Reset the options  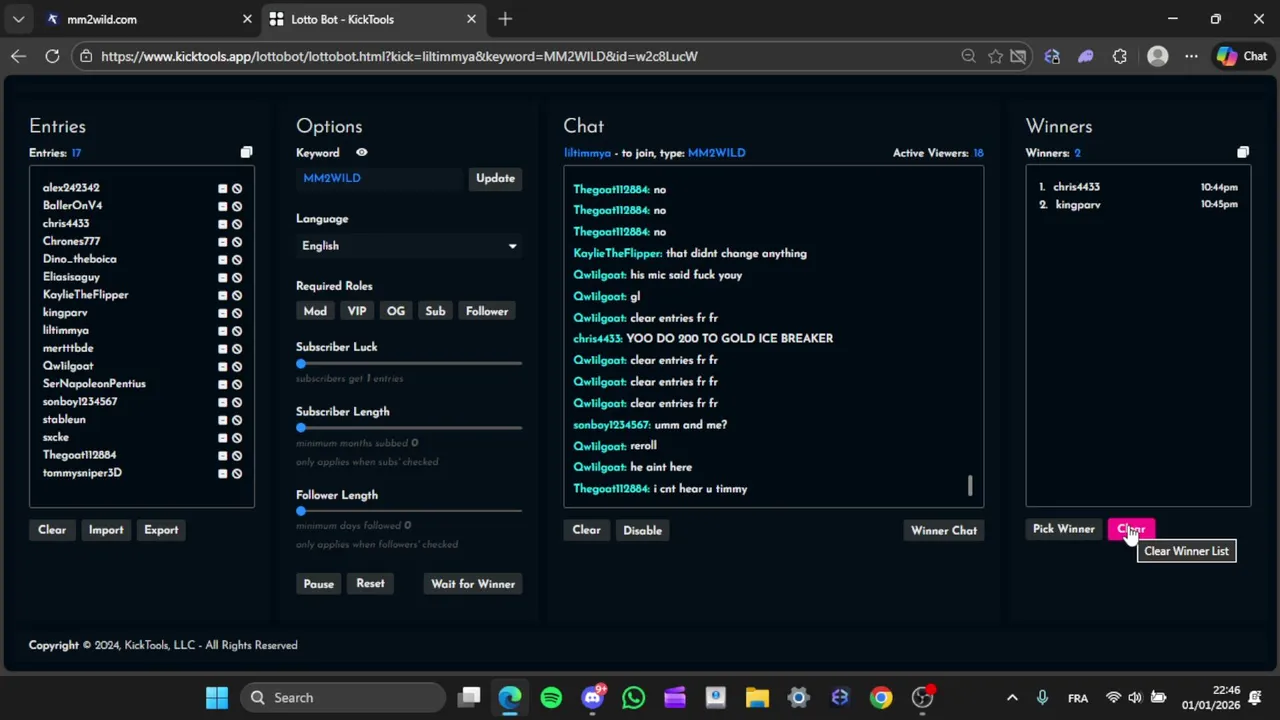point(370,584)
